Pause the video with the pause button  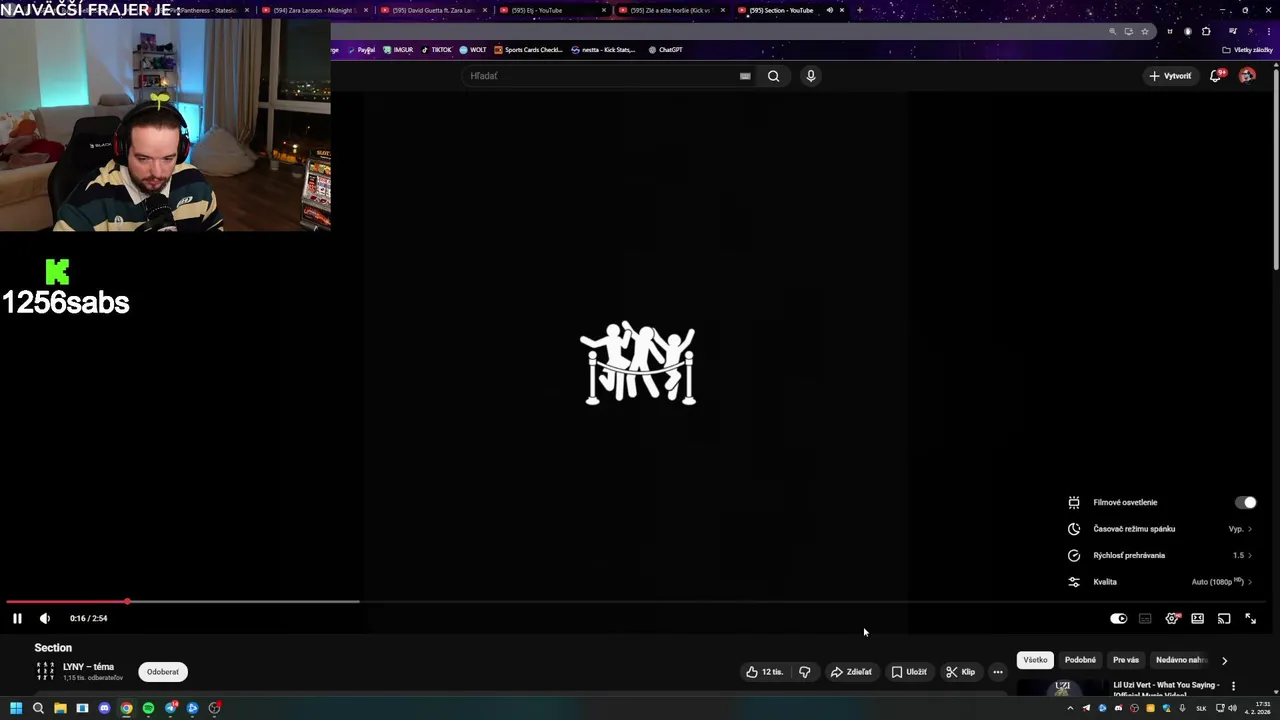pos(17,619)
